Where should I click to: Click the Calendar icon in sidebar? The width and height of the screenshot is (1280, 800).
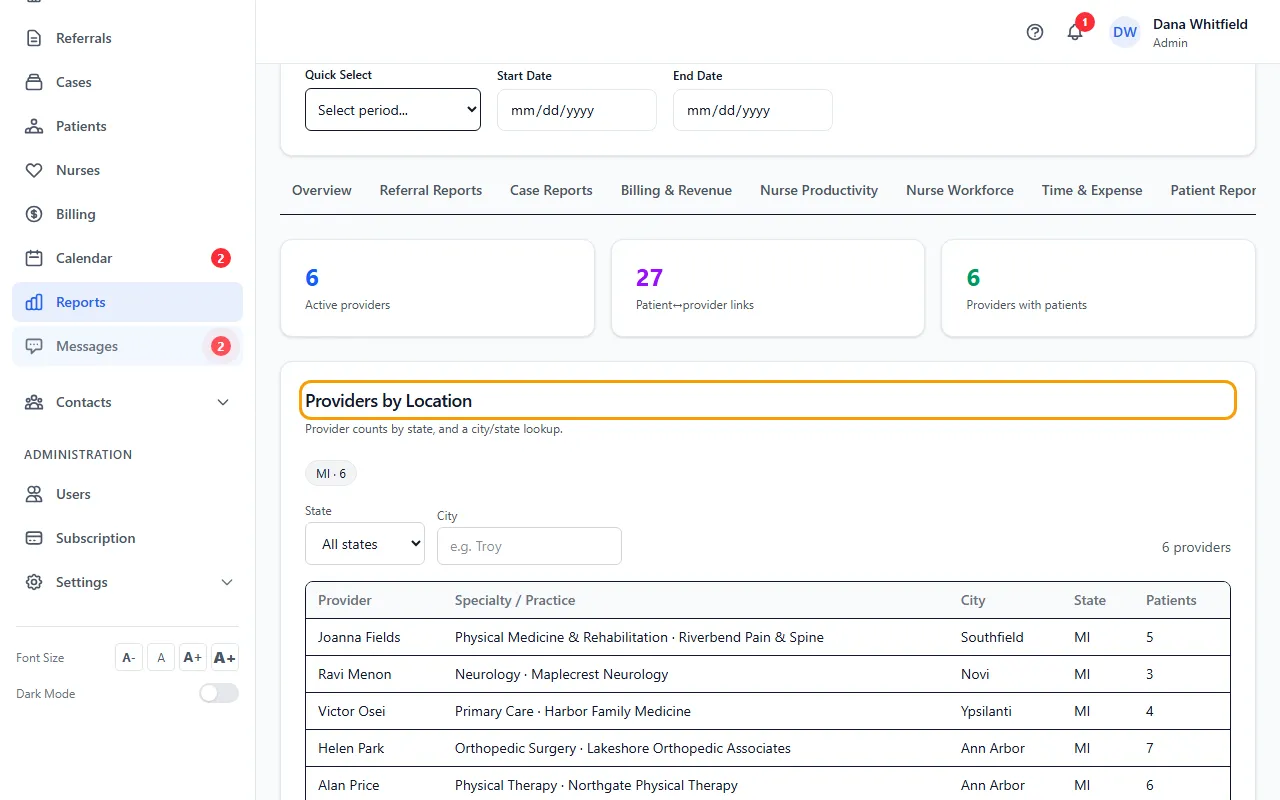pyautogui.click(x=34, y=258)
